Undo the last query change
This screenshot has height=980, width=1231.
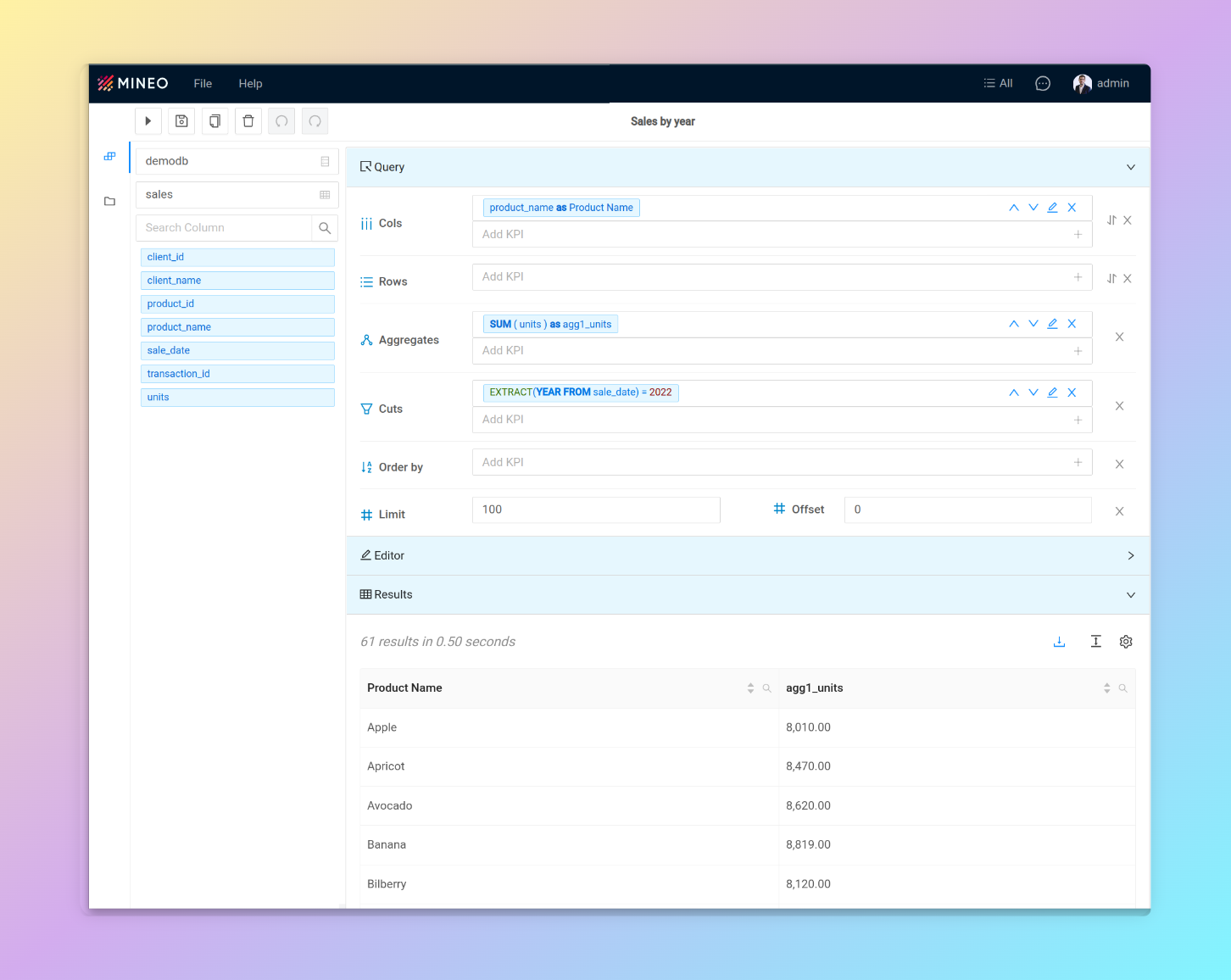tap(281, 120)
